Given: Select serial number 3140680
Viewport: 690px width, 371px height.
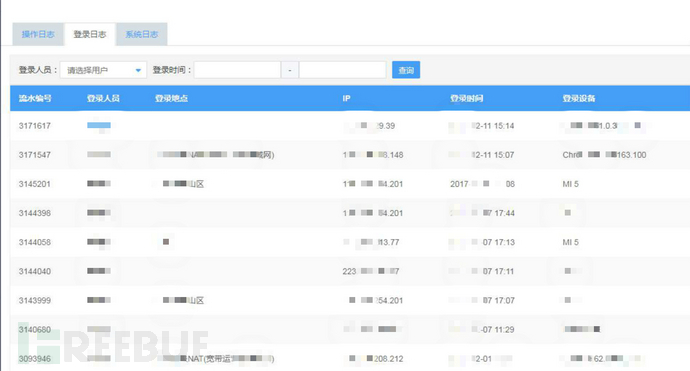Looking at the screenshot, I should coord(35,329).
